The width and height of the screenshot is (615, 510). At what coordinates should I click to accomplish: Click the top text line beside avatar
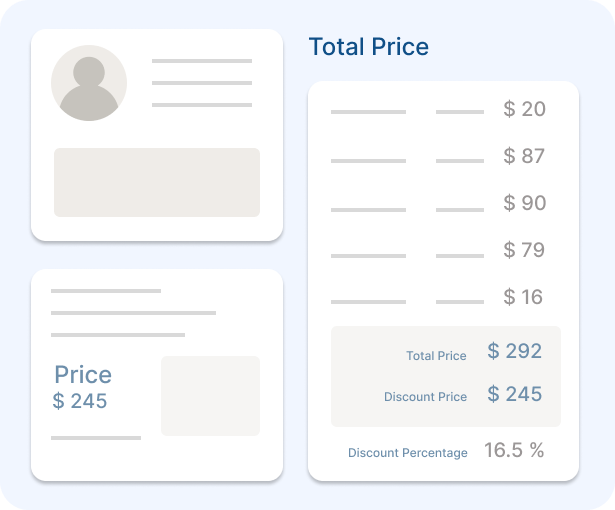tap(201, 61)
